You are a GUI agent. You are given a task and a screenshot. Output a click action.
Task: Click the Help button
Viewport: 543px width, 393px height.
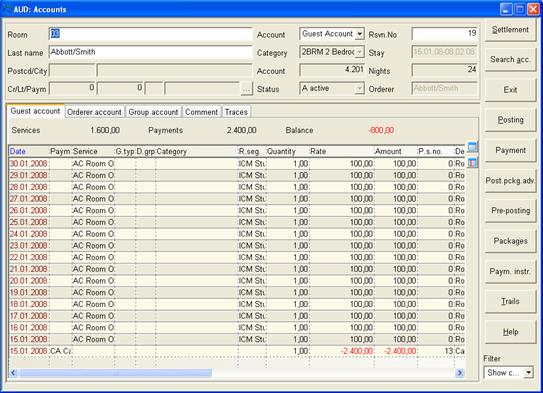click(510, 332)
